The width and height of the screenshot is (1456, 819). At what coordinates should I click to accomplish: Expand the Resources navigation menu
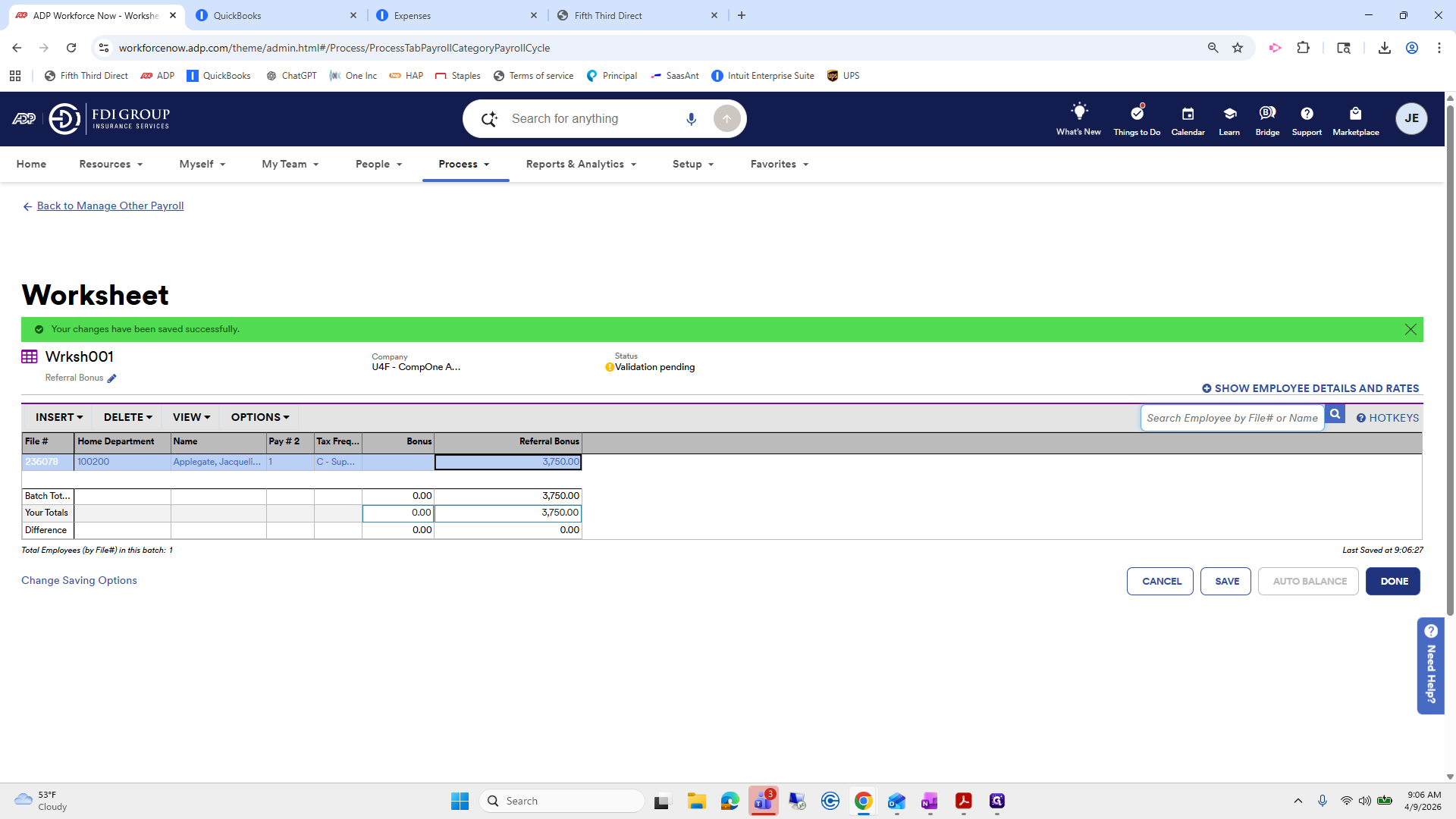tap(111, 164)
